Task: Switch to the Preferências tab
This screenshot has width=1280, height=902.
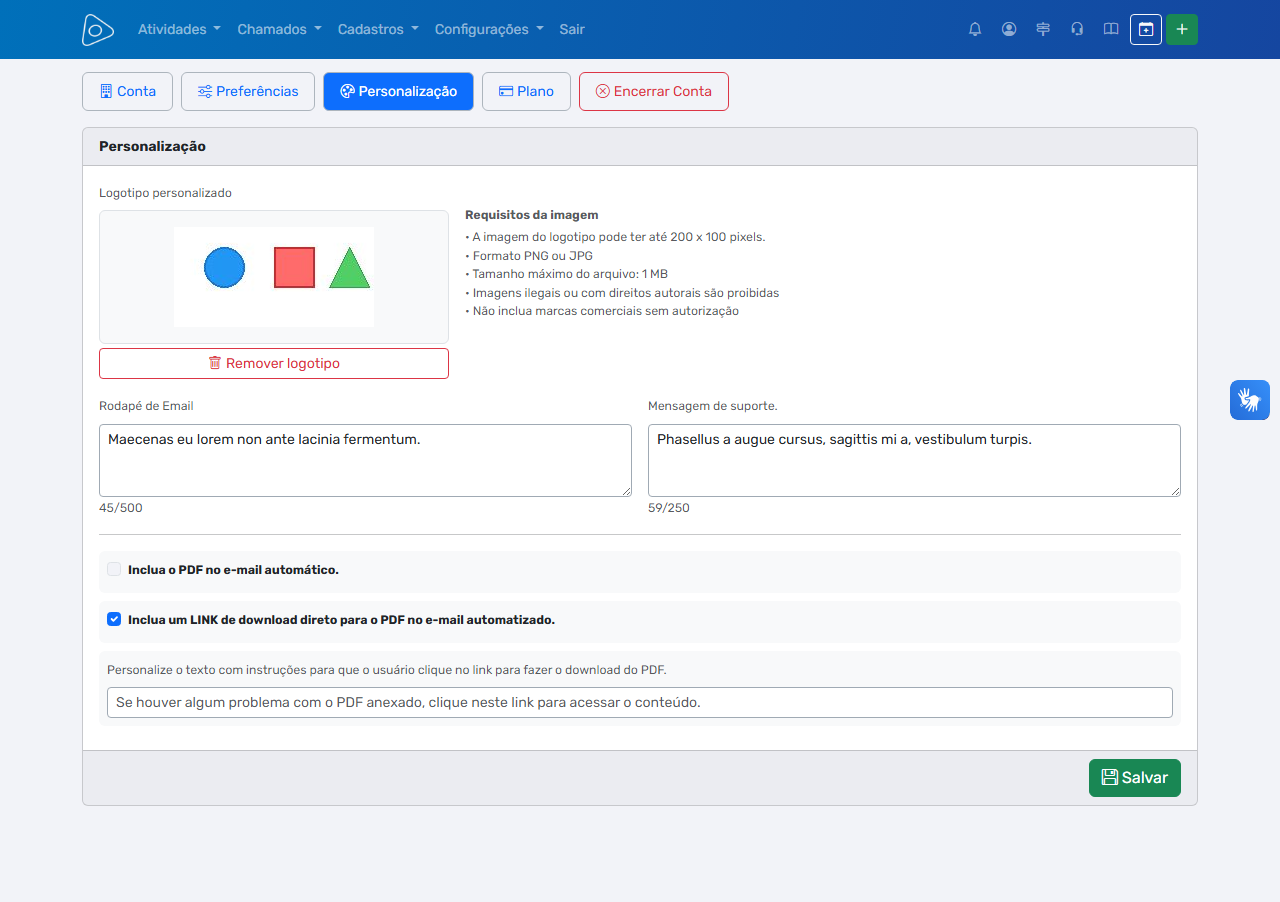Action: (x=248, y=91)
